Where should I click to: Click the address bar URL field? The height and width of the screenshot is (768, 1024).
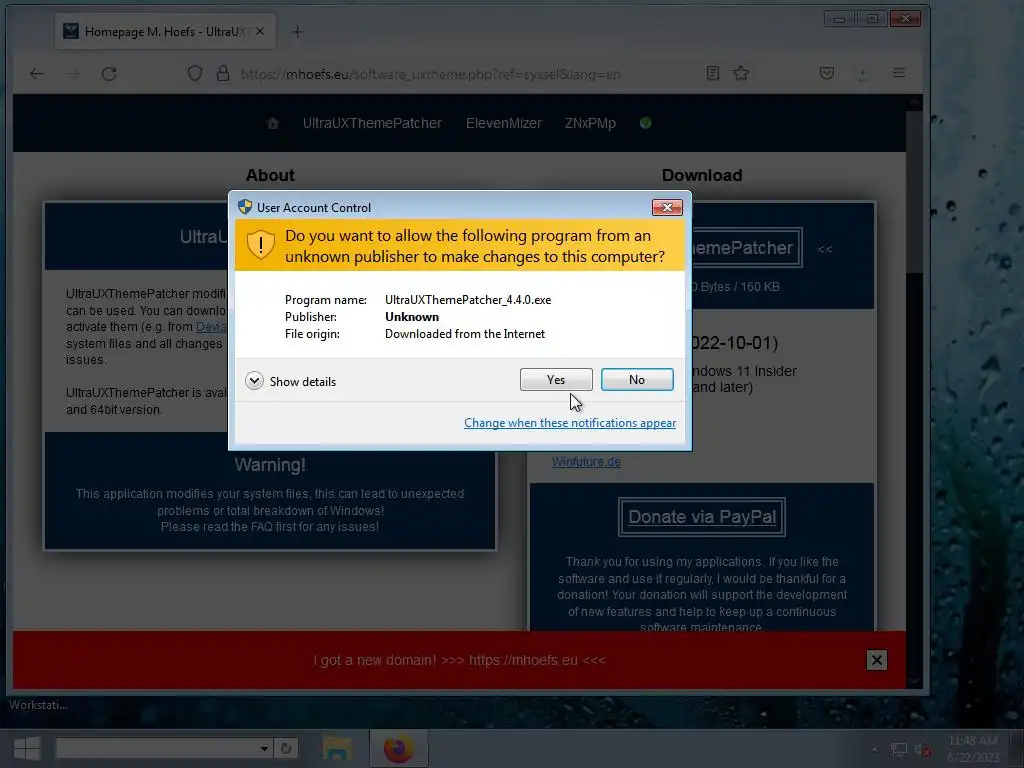click(x=431, y=74)
